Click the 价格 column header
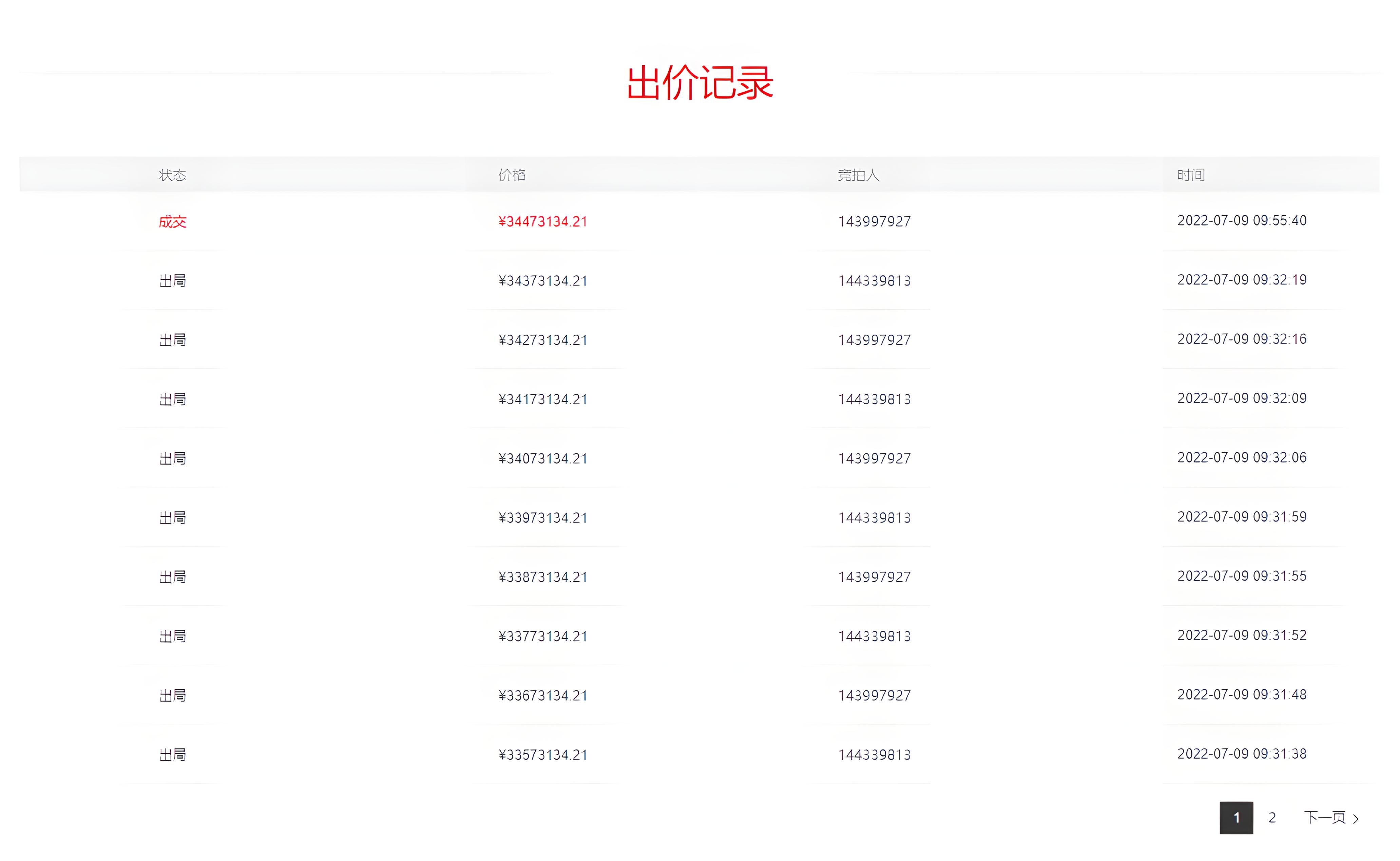Viewport: 1400px width, 861px height. pos(512,175)
